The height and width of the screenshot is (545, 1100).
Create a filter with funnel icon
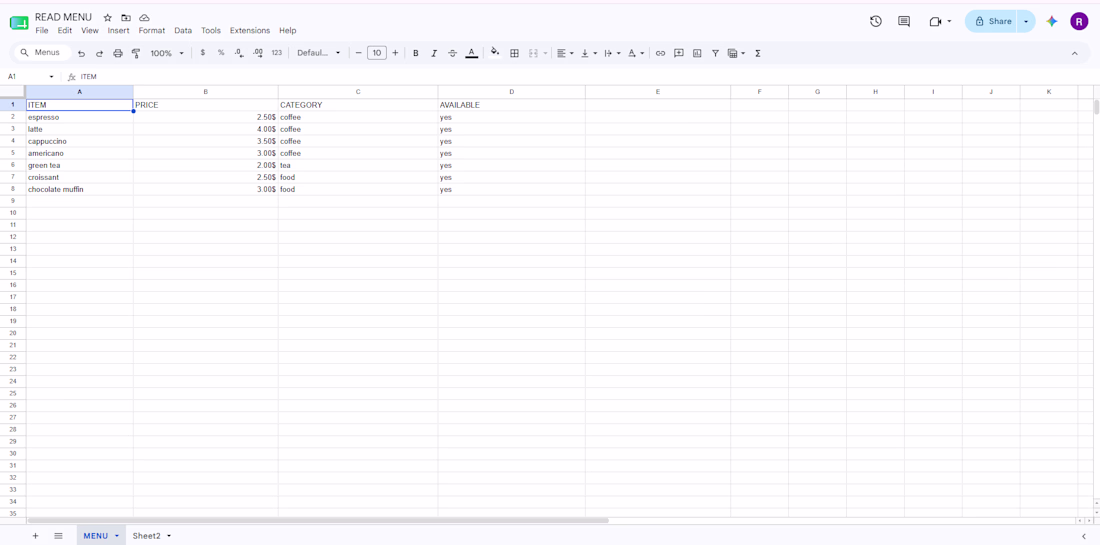[715, 53]
